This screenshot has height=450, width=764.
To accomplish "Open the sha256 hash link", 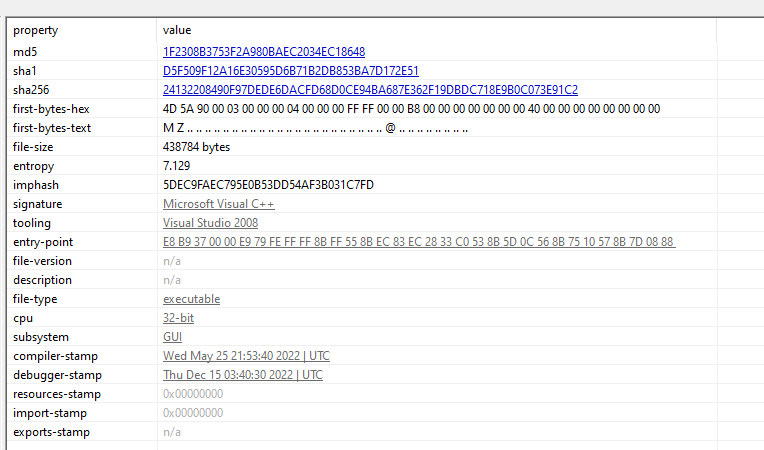I will click(x=370, y=89).
